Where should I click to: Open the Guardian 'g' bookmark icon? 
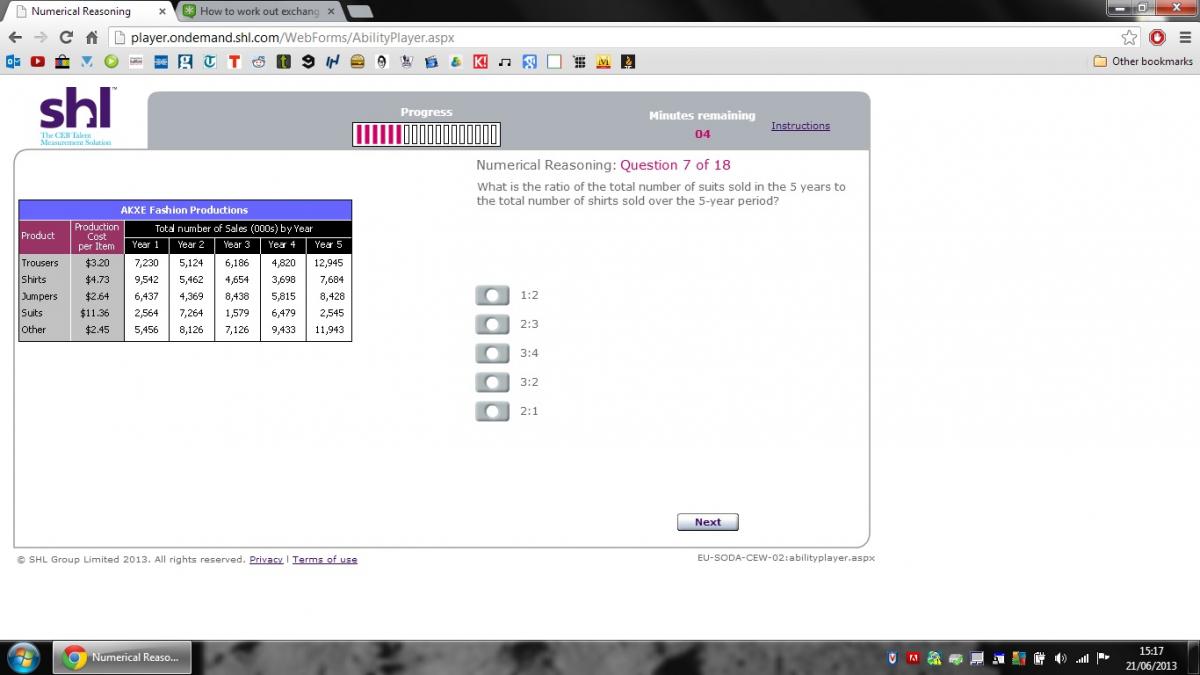click(x=185, y=62)
